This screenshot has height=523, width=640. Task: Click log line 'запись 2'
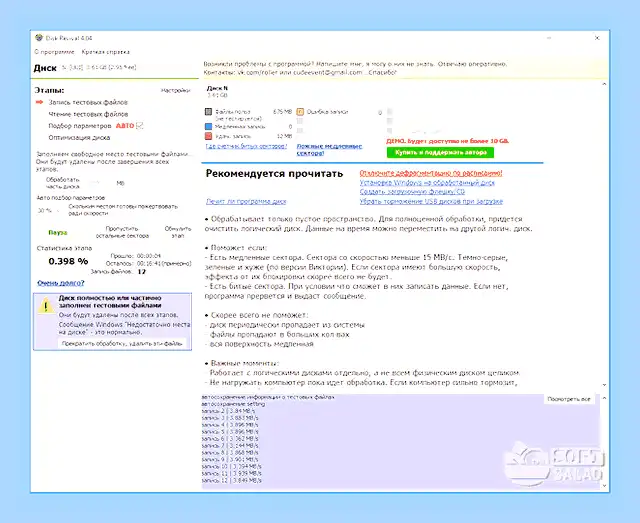coord(228,411)
